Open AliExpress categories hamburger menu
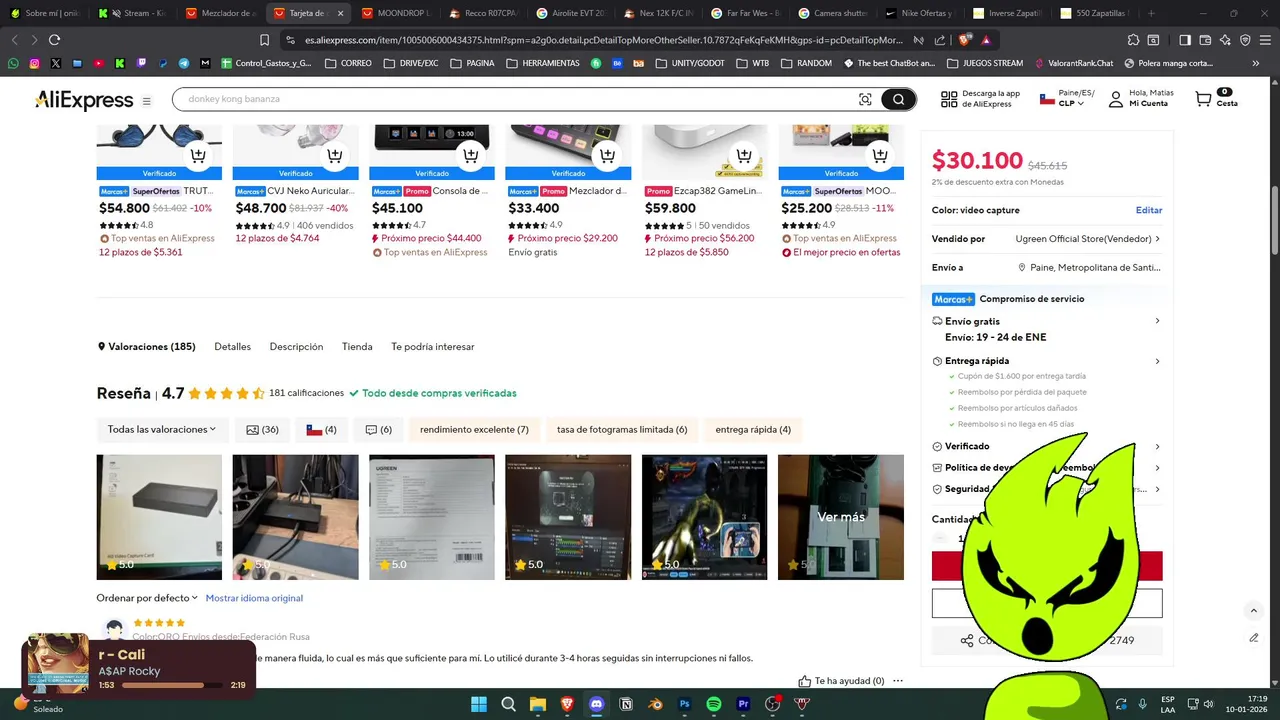The image size is (1280, 720). click(146, 101)
